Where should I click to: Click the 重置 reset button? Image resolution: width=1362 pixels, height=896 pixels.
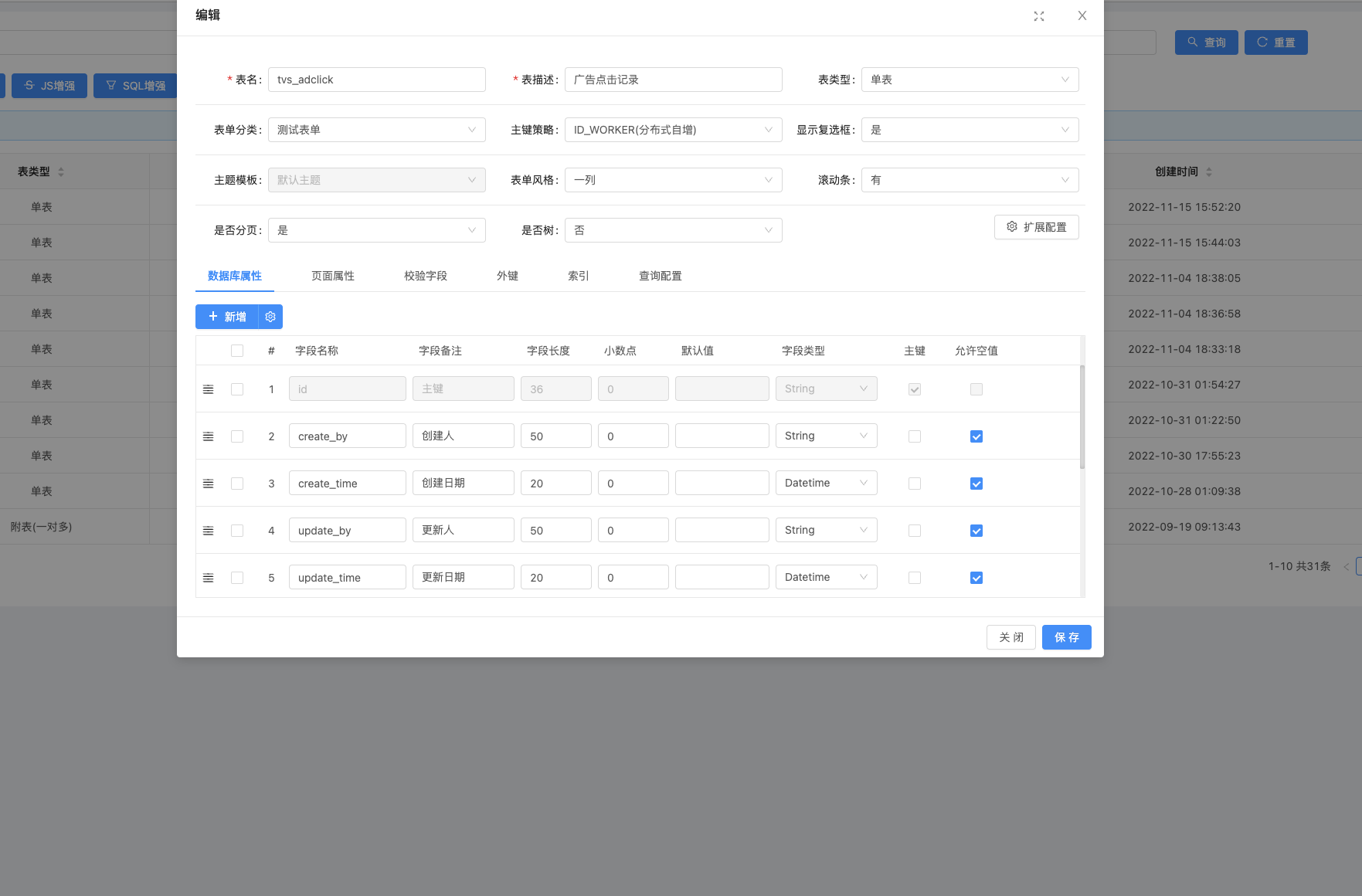click(1275, 42)
